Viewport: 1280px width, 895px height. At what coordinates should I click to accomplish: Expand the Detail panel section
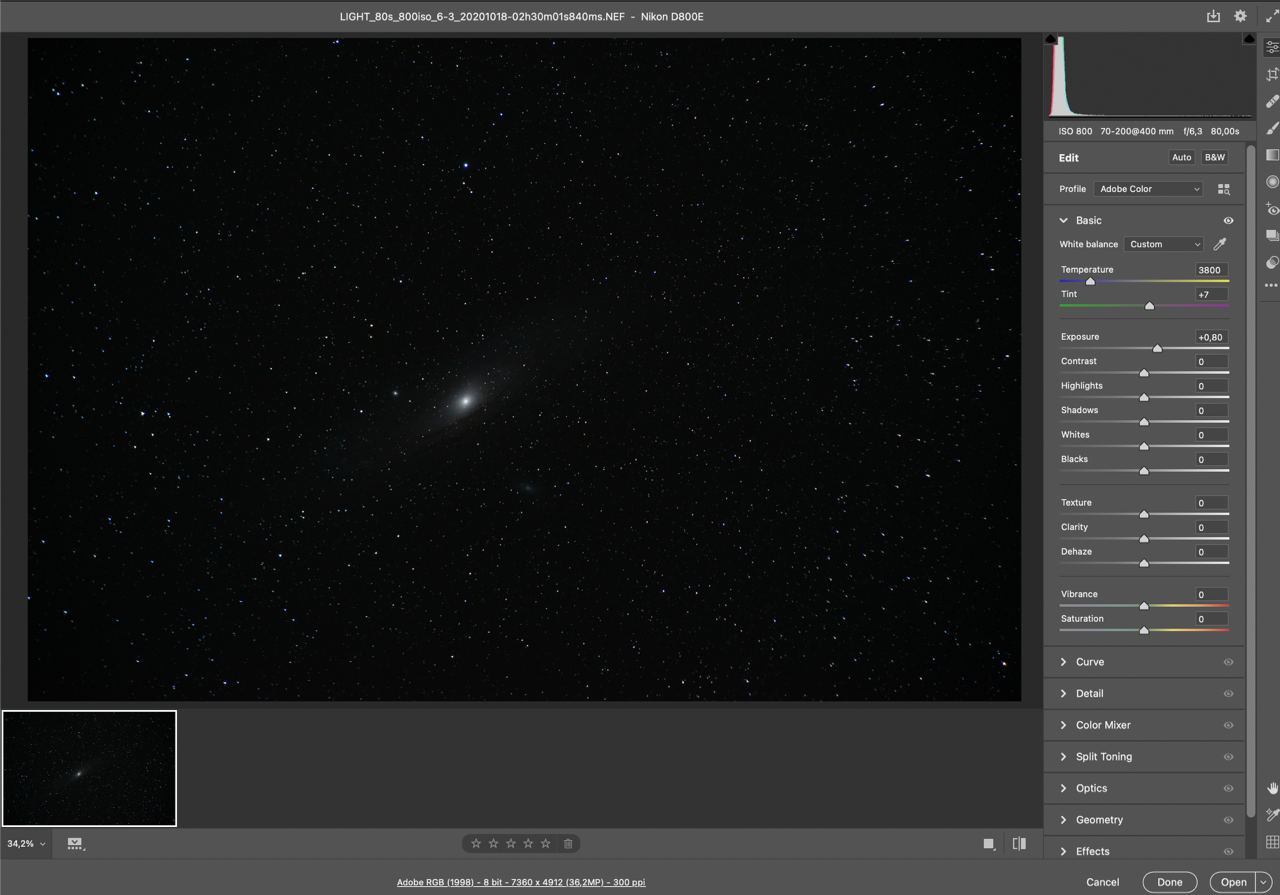[x=1089, y=693]
